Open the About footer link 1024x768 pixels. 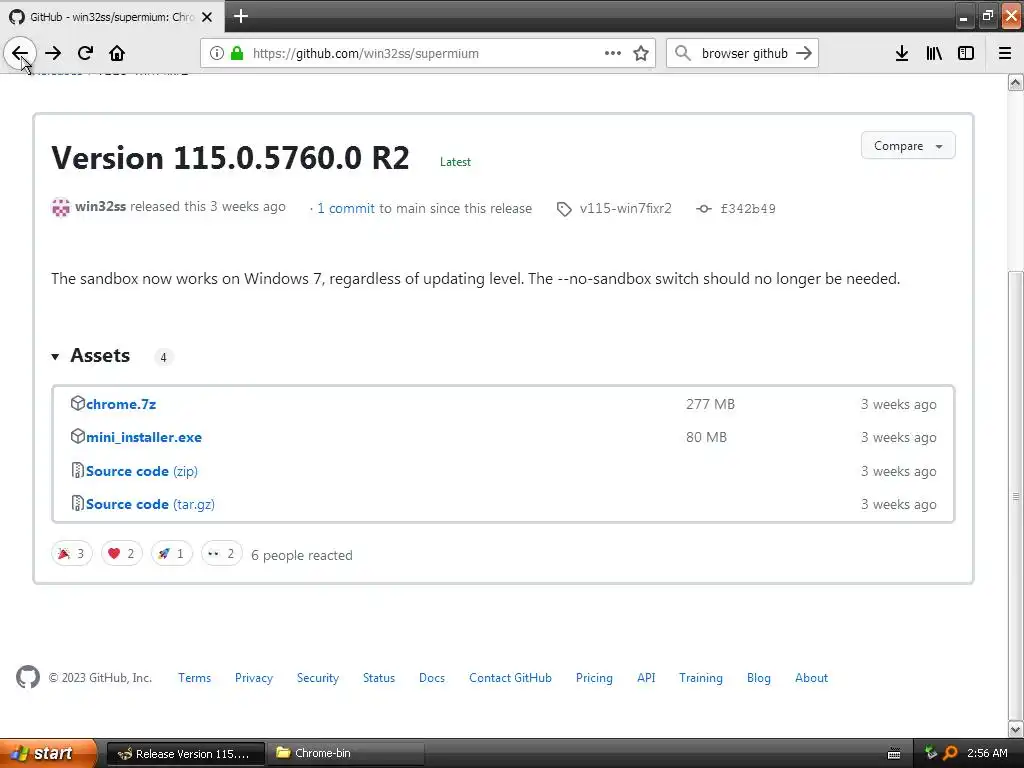pos(811,678)
